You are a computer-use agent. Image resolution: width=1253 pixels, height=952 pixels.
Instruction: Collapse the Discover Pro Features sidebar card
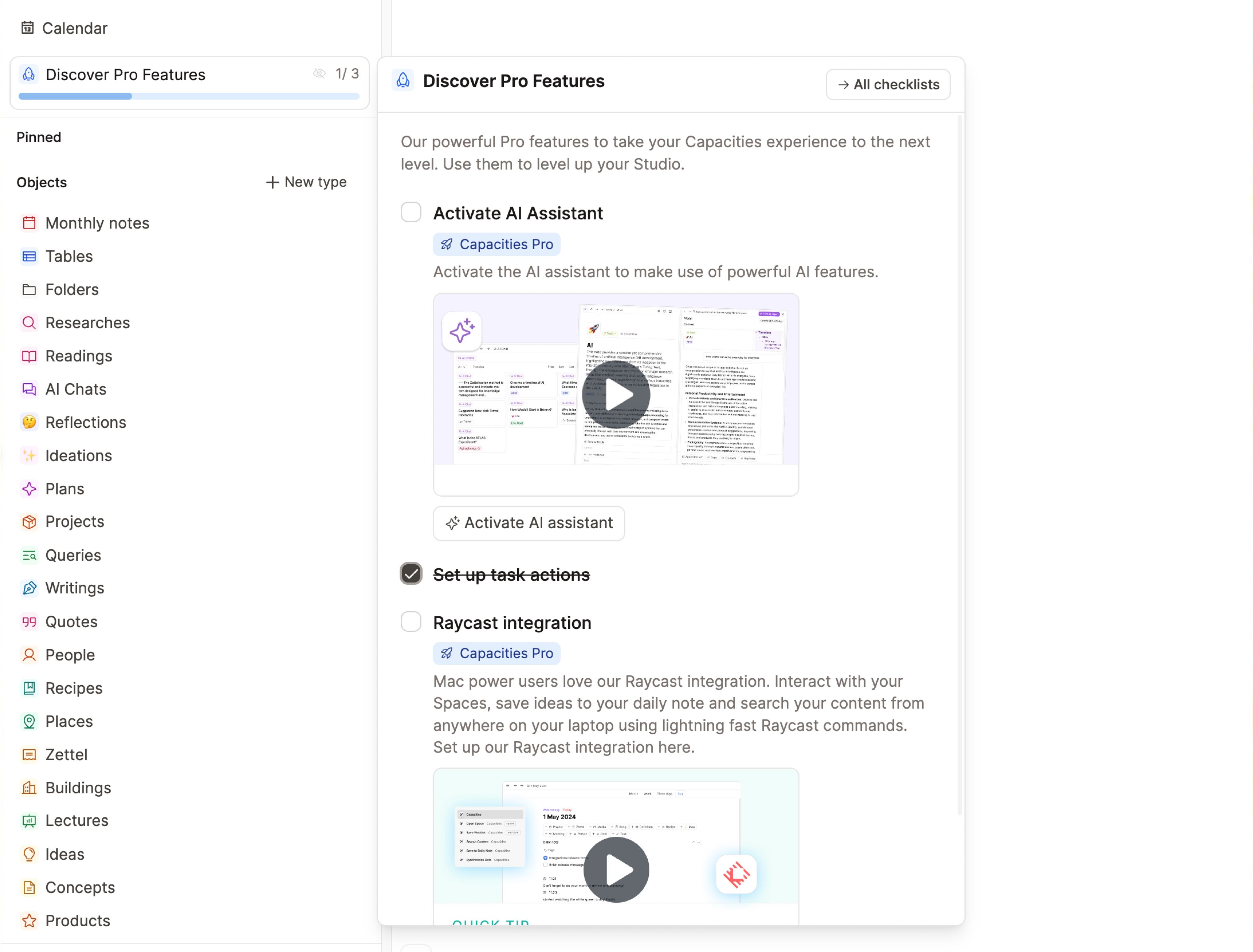pos(125,75)
